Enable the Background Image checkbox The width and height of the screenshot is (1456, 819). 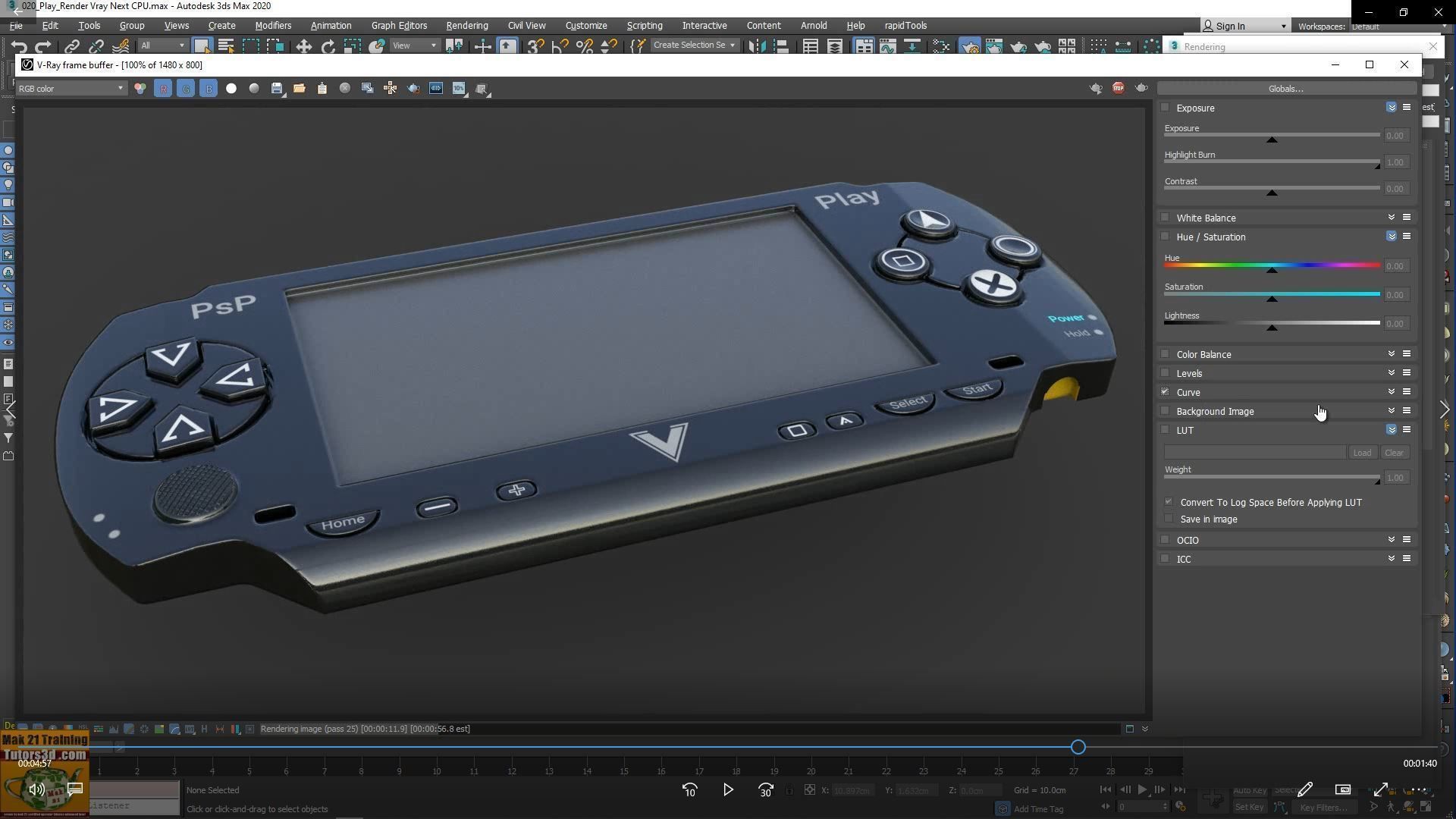(1166, 411)
